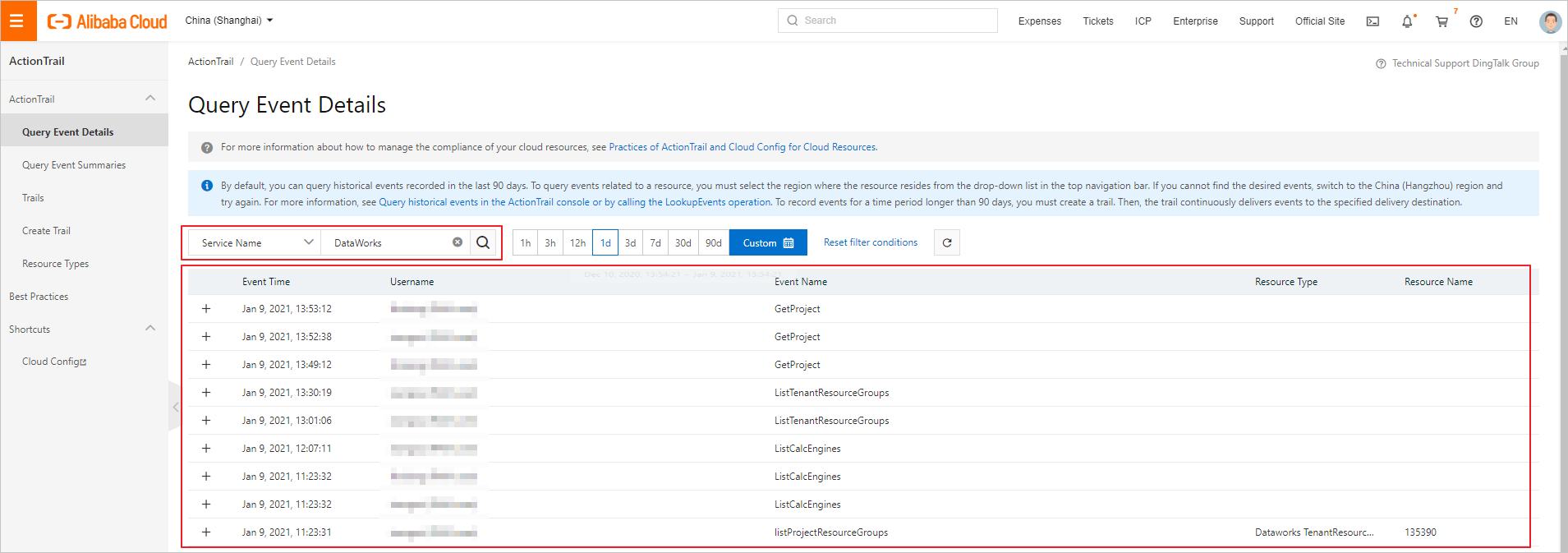Click the Dataworks TenantResourc... resource type cell
This screenshot has height=553, width=1568.
pos(1314,532)
